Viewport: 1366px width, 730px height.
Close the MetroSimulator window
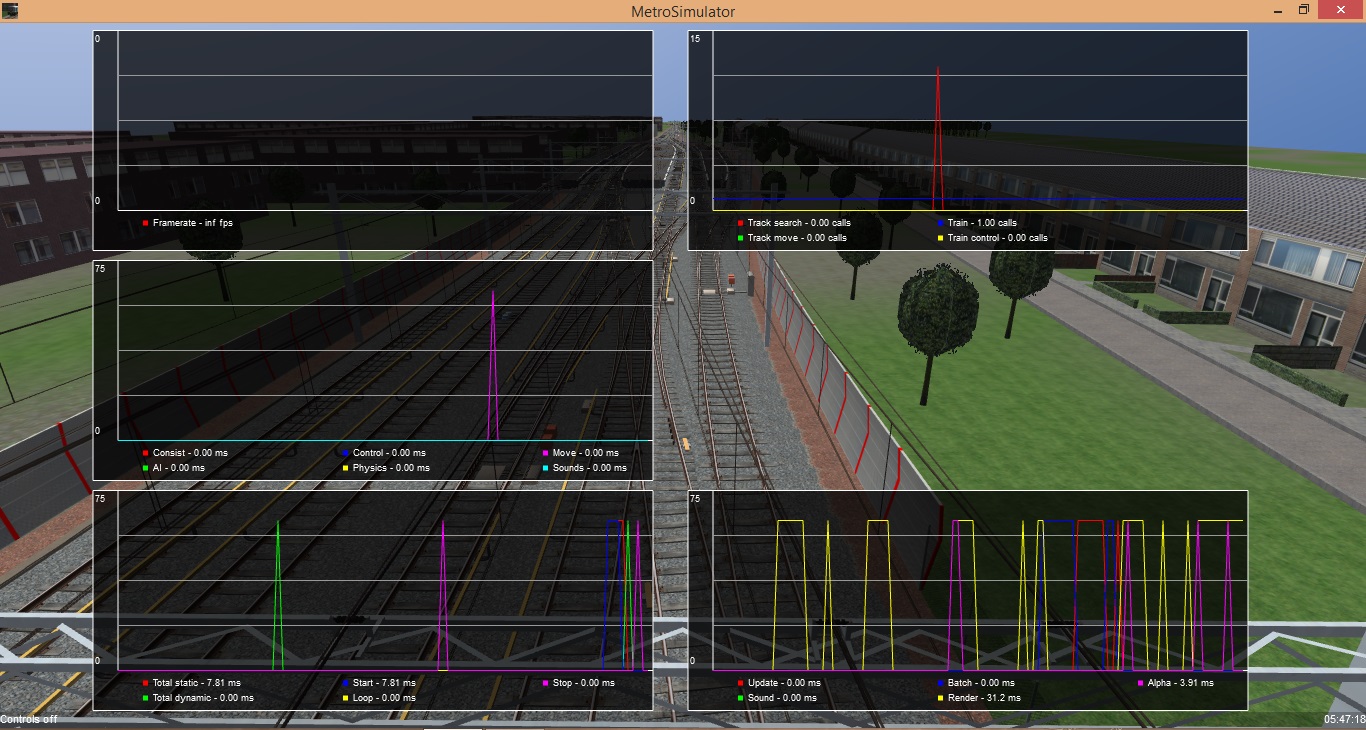(1340, 10)
